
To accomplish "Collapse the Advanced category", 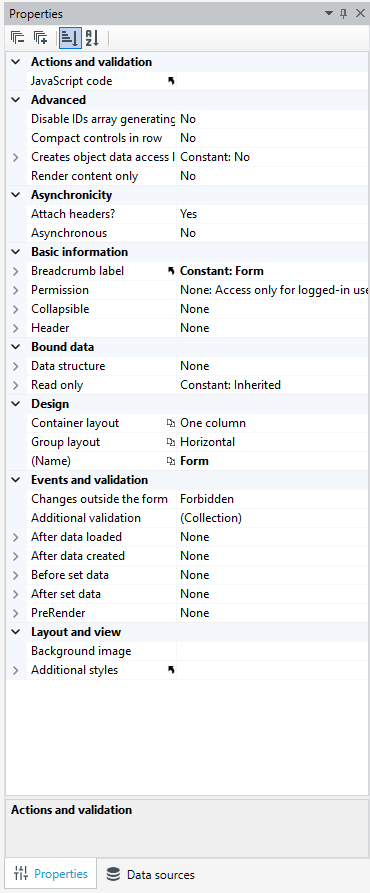I will (x=16, y=100).
